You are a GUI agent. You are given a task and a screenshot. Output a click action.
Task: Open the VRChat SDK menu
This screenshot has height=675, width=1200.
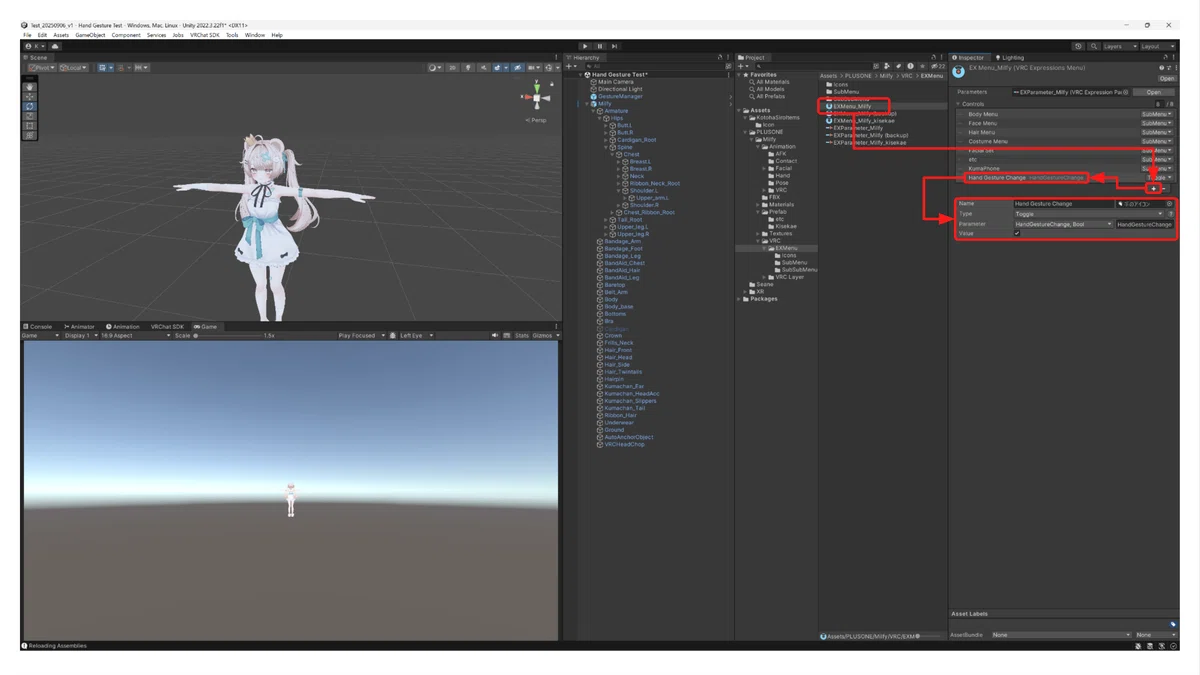click(205, 35)
